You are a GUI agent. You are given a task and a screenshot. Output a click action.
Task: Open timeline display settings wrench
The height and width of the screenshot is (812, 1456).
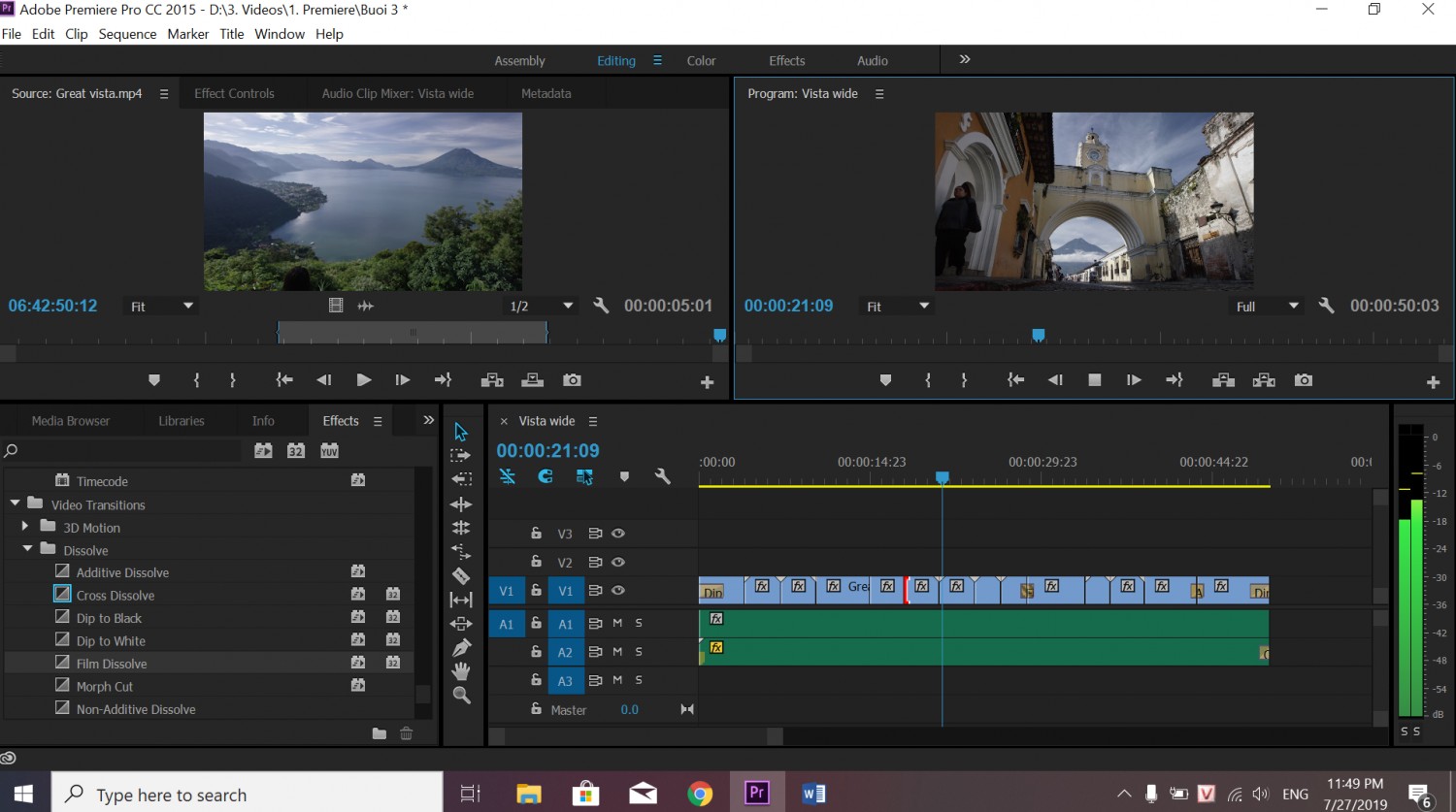(x=663, y=476)
